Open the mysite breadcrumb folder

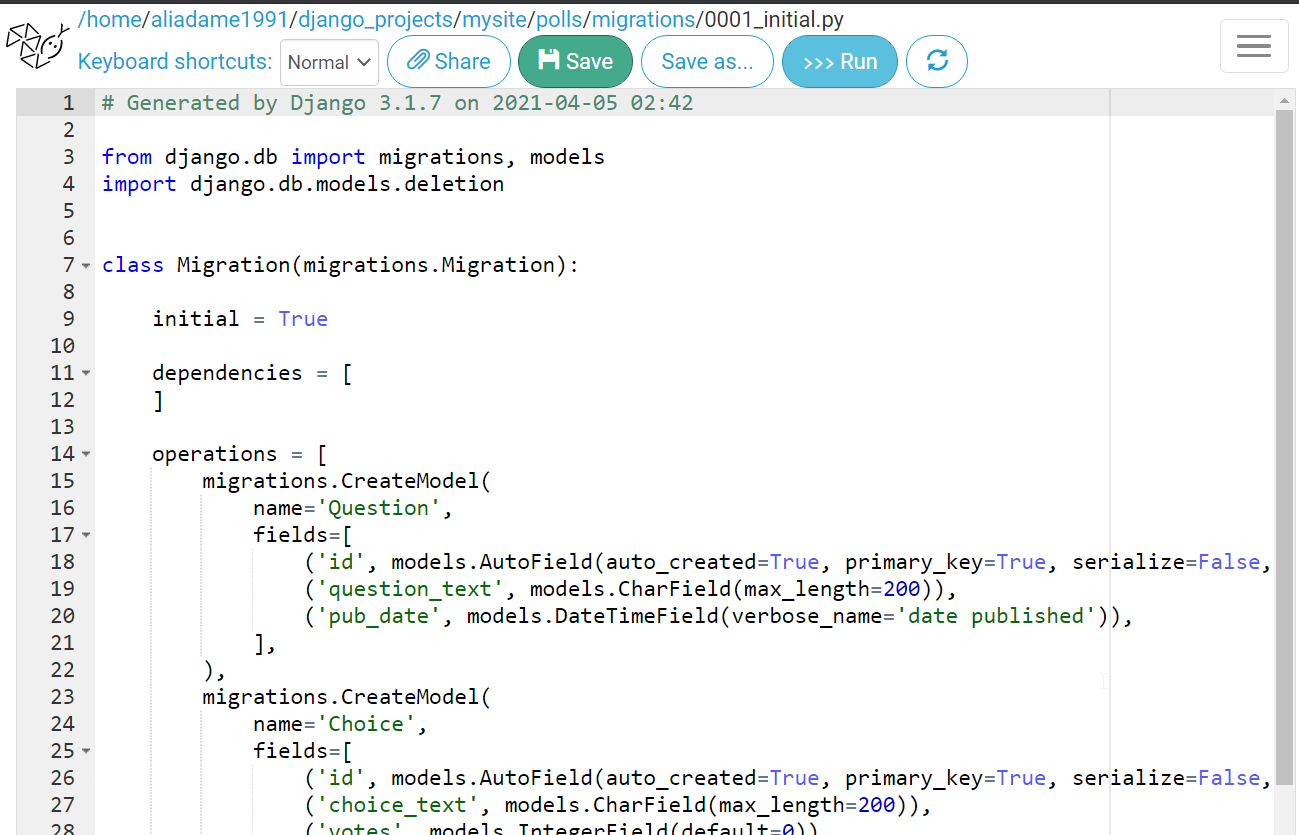[493, 19]
